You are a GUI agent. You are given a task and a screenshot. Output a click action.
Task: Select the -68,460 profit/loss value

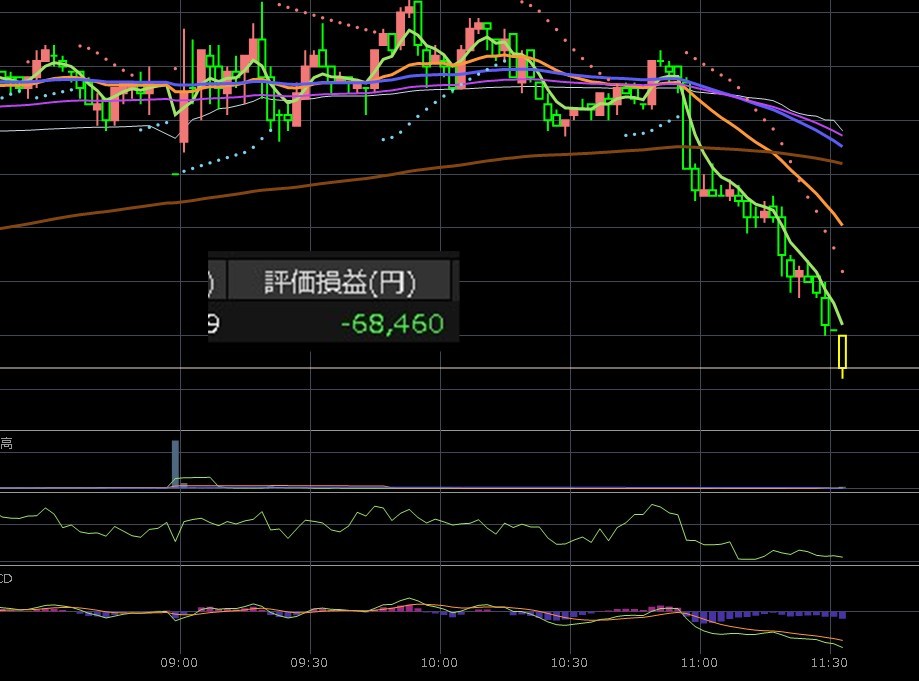[x=391, y=324]
